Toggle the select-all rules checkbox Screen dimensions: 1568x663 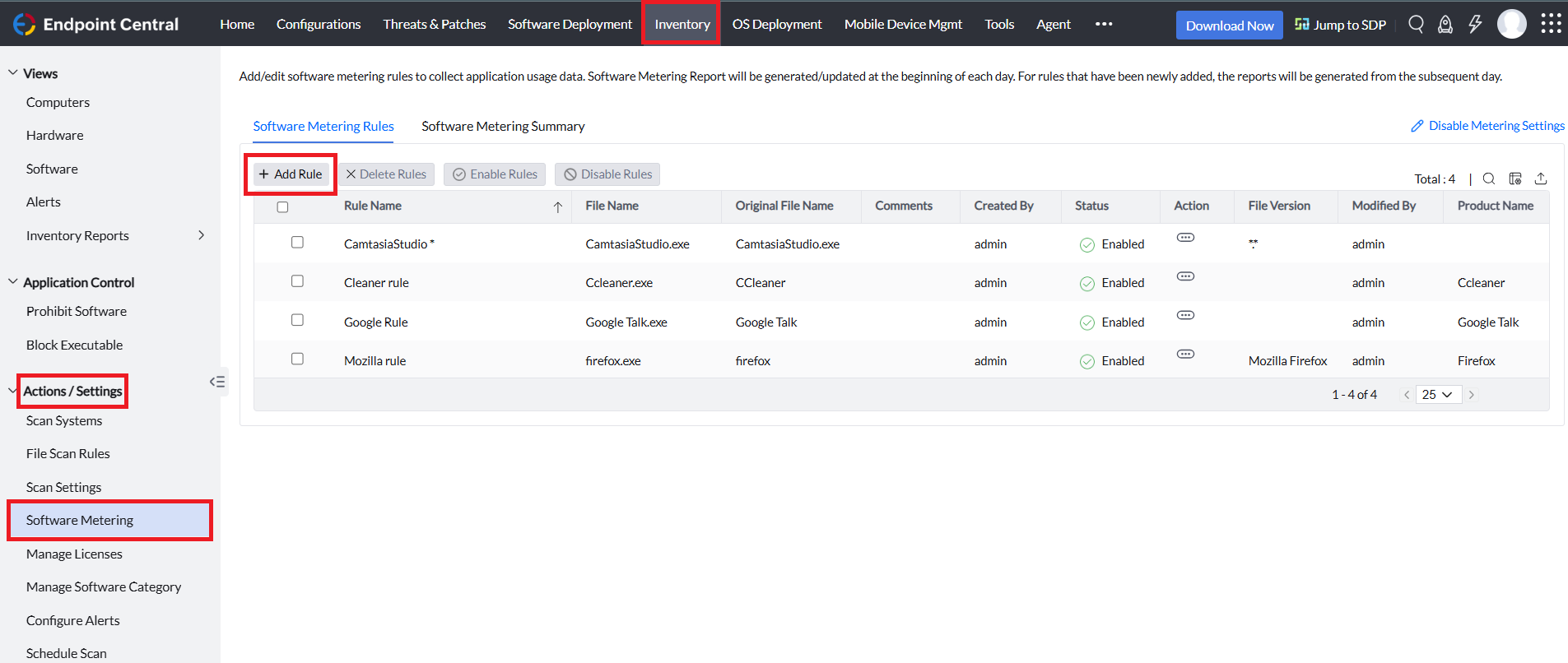pos(282,206)
